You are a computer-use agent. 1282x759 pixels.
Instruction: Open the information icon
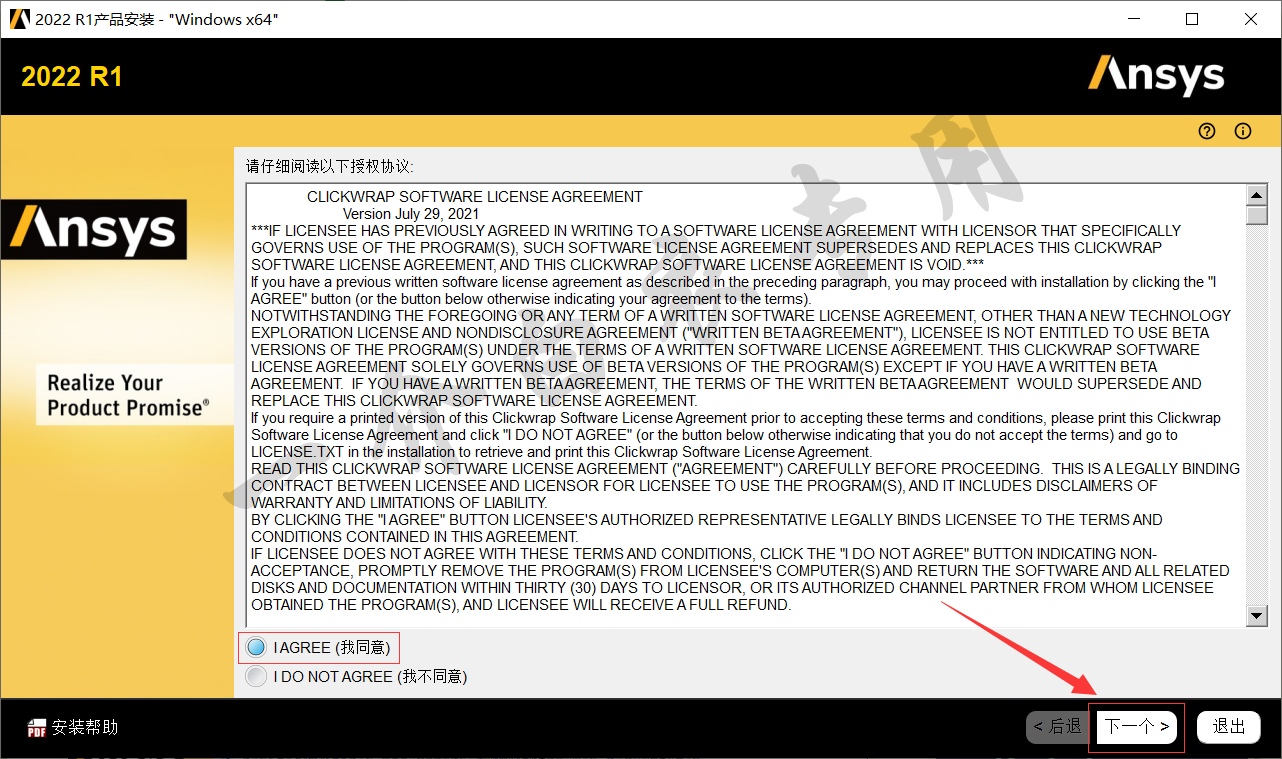(1243, 131)
